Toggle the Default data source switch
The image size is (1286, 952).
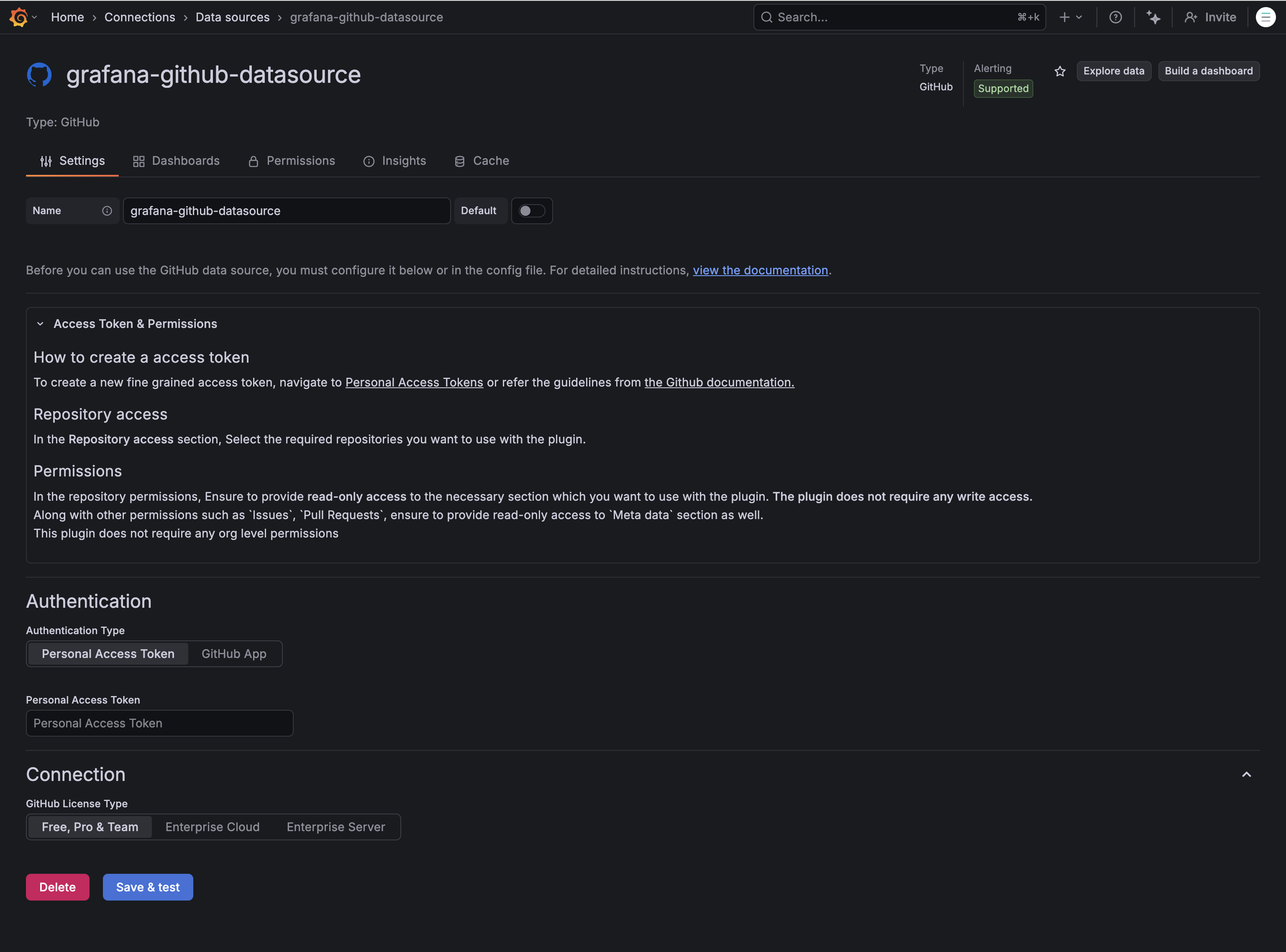[x=531, y=211]
